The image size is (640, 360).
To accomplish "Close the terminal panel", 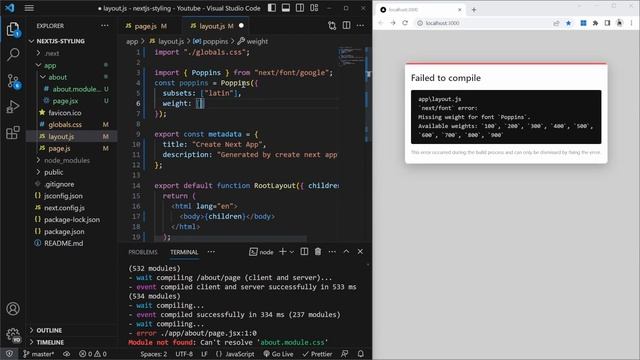I will tap(360, 252).
